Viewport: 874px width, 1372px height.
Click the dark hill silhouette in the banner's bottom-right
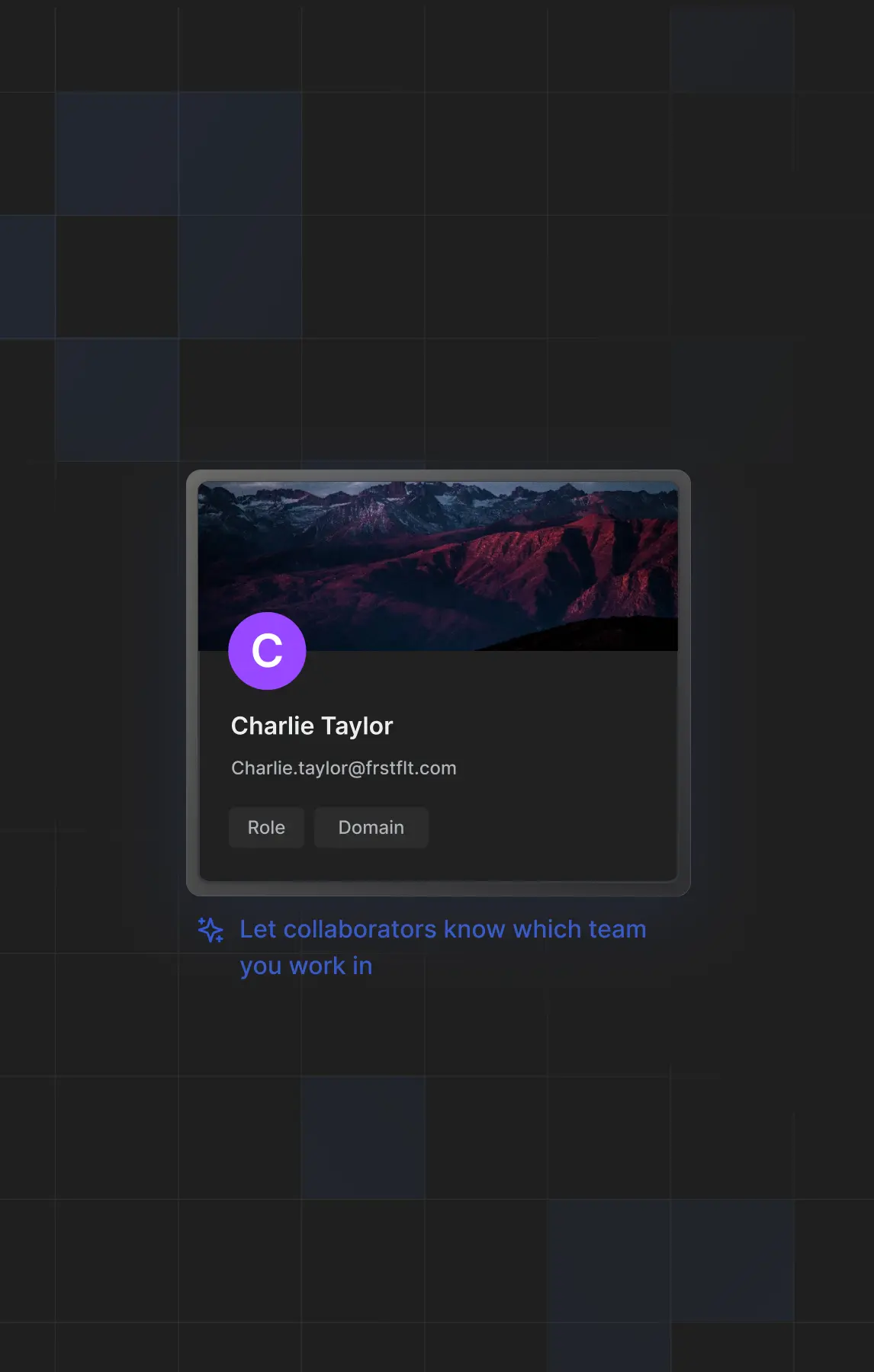click(x=610, y=636)
